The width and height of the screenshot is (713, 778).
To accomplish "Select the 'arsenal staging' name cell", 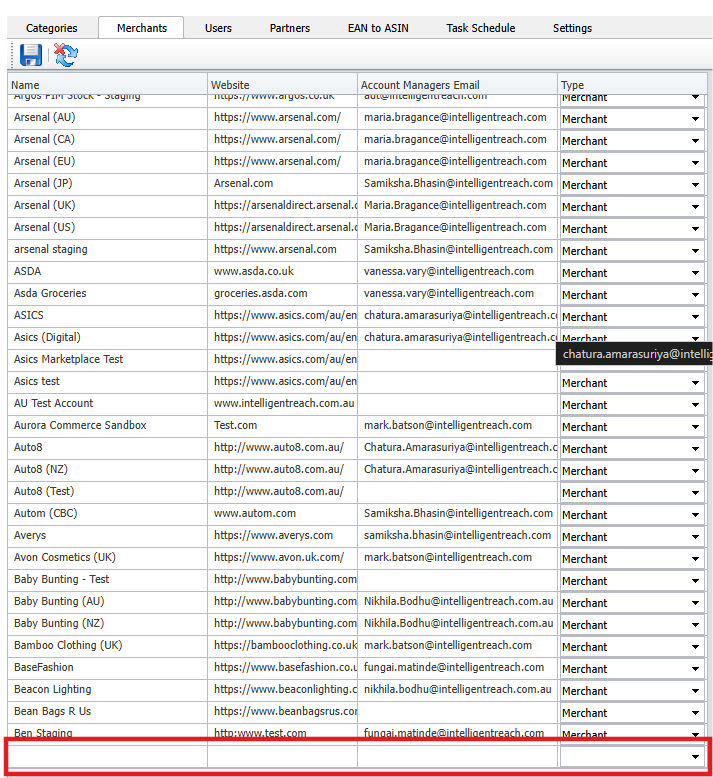I will click(x=107, y=250).
